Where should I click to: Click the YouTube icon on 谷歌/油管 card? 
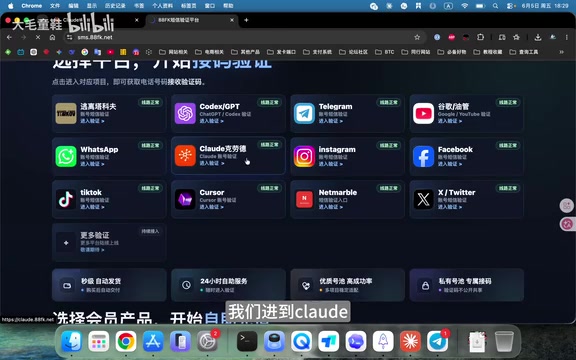coord(423,113)
